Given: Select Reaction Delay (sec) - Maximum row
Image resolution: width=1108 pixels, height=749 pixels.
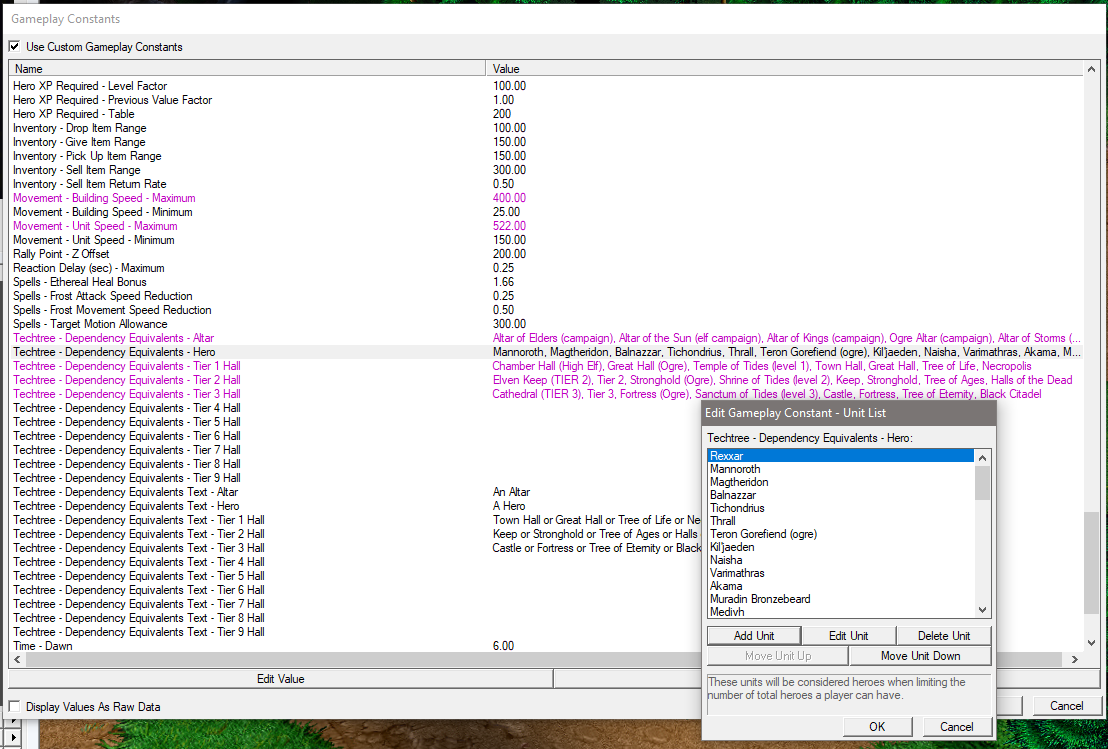Looking at the screenshot, I should click(x=546, y=268).
